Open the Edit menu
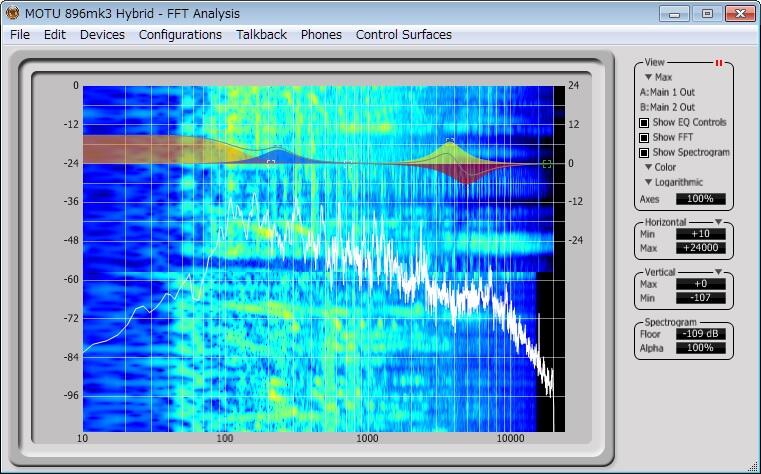 click(x=55, y=35)
